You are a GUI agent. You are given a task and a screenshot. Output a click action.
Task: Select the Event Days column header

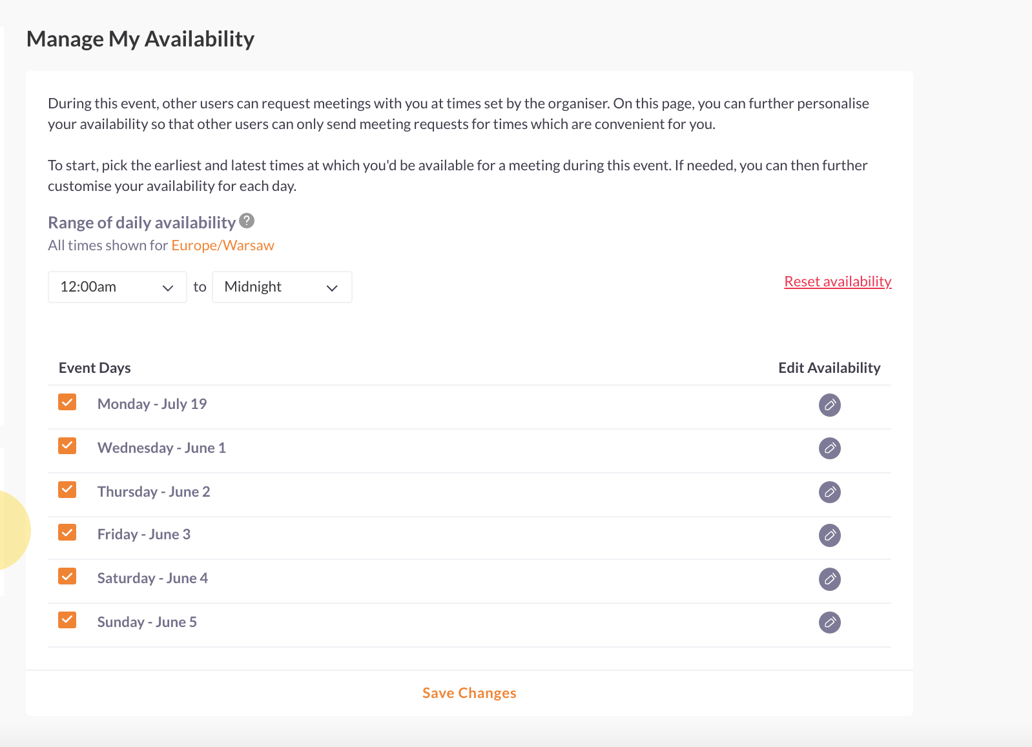(94, 367)
